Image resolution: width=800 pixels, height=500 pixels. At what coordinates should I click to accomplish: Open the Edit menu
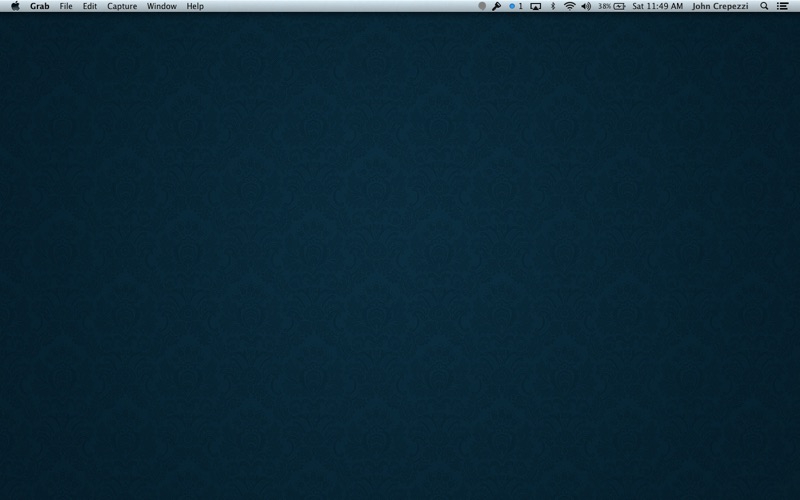point(90,6)
